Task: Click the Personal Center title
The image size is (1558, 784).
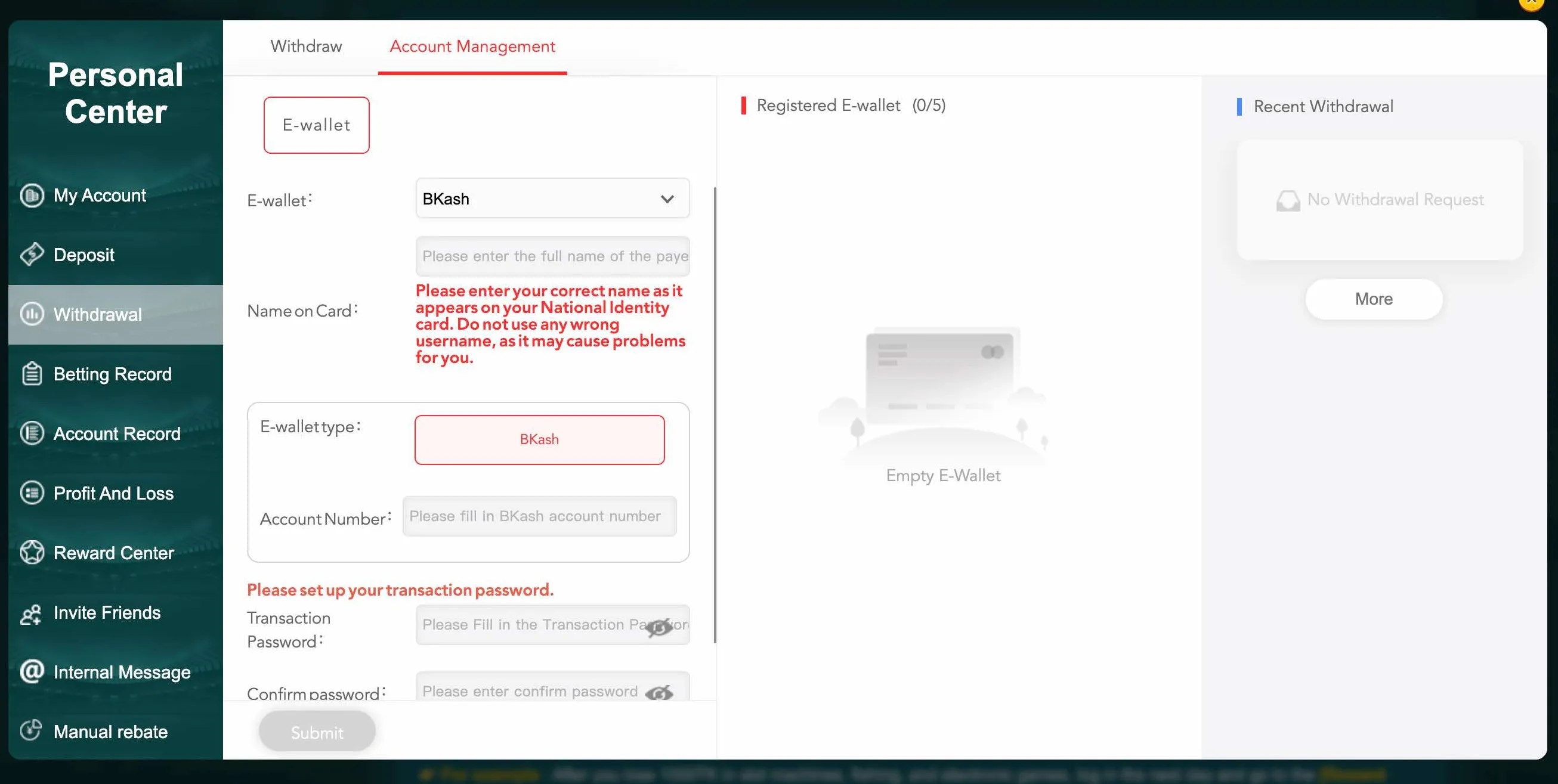Action: pos(116,93)
